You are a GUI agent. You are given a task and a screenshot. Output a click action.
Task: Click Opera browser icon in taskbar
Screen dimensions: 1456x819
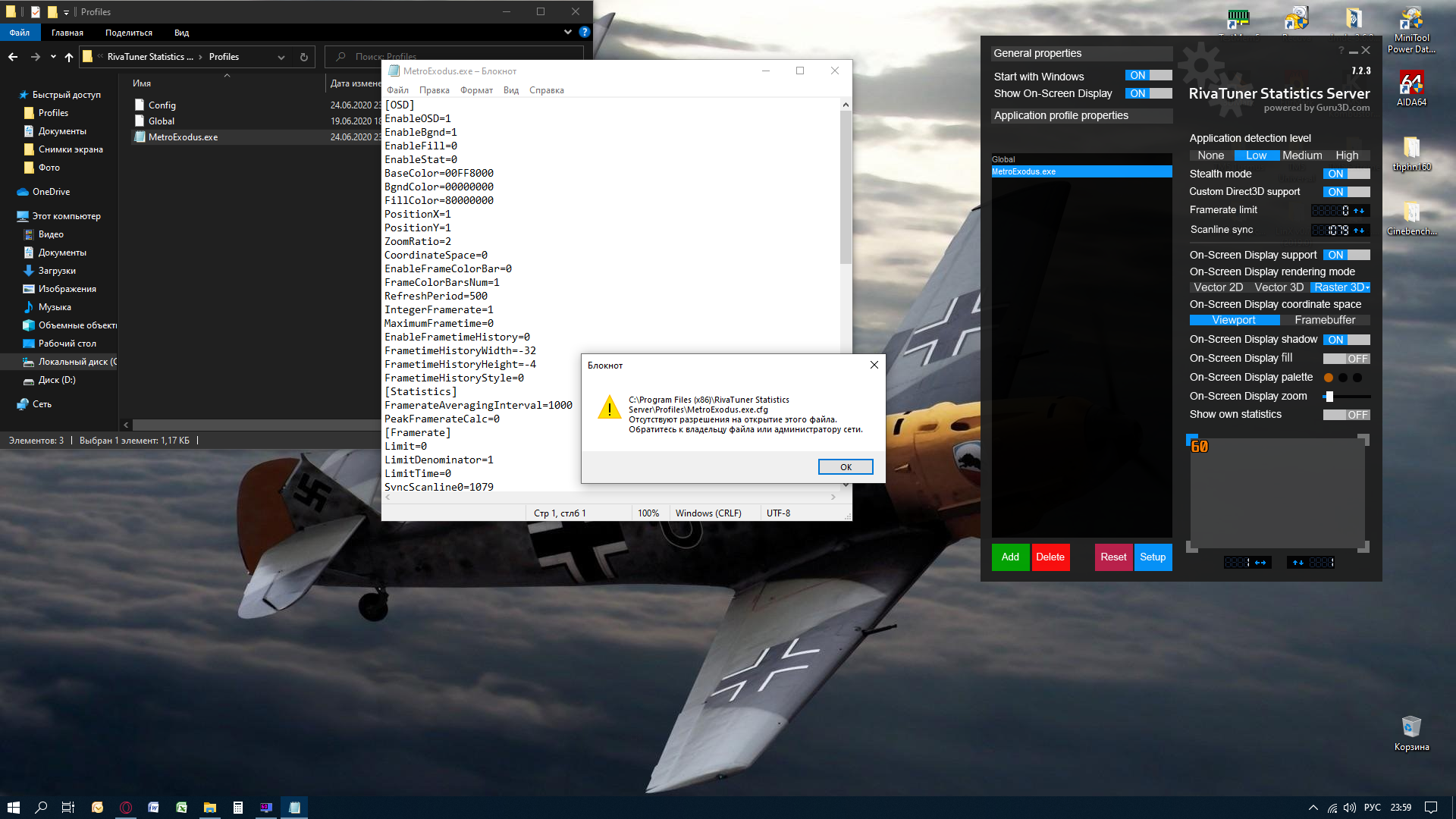coord(126,808)
